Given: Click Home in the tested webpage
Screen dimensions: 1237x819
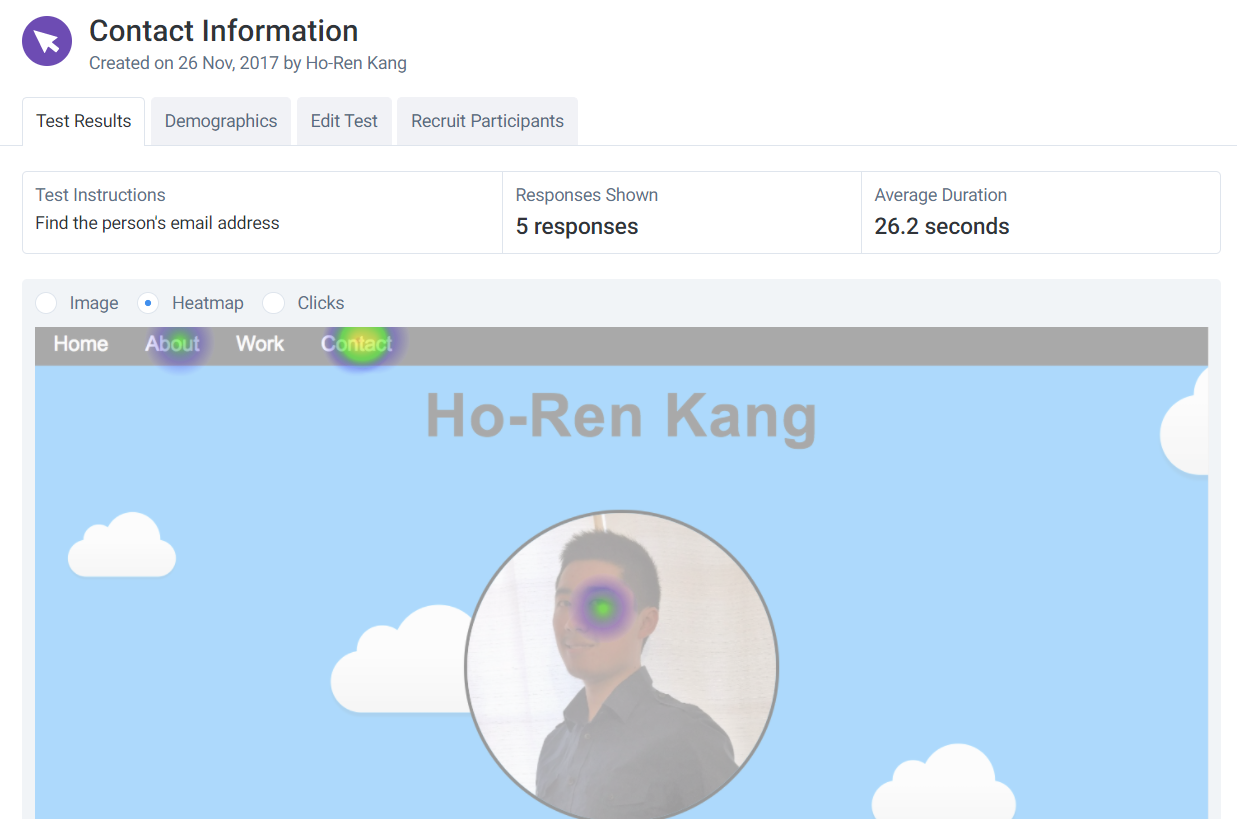Looking at the screenshot, I should (80, 344).
